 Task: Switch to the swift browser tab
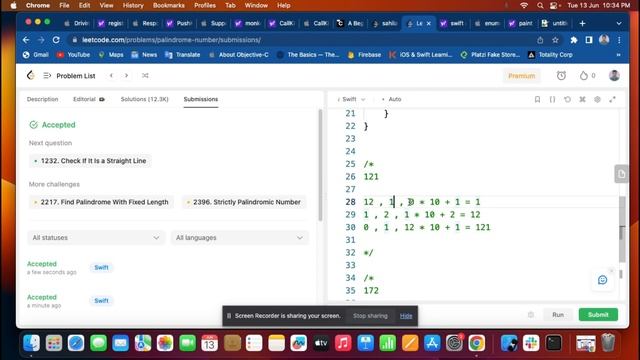[x=452, y=24]
